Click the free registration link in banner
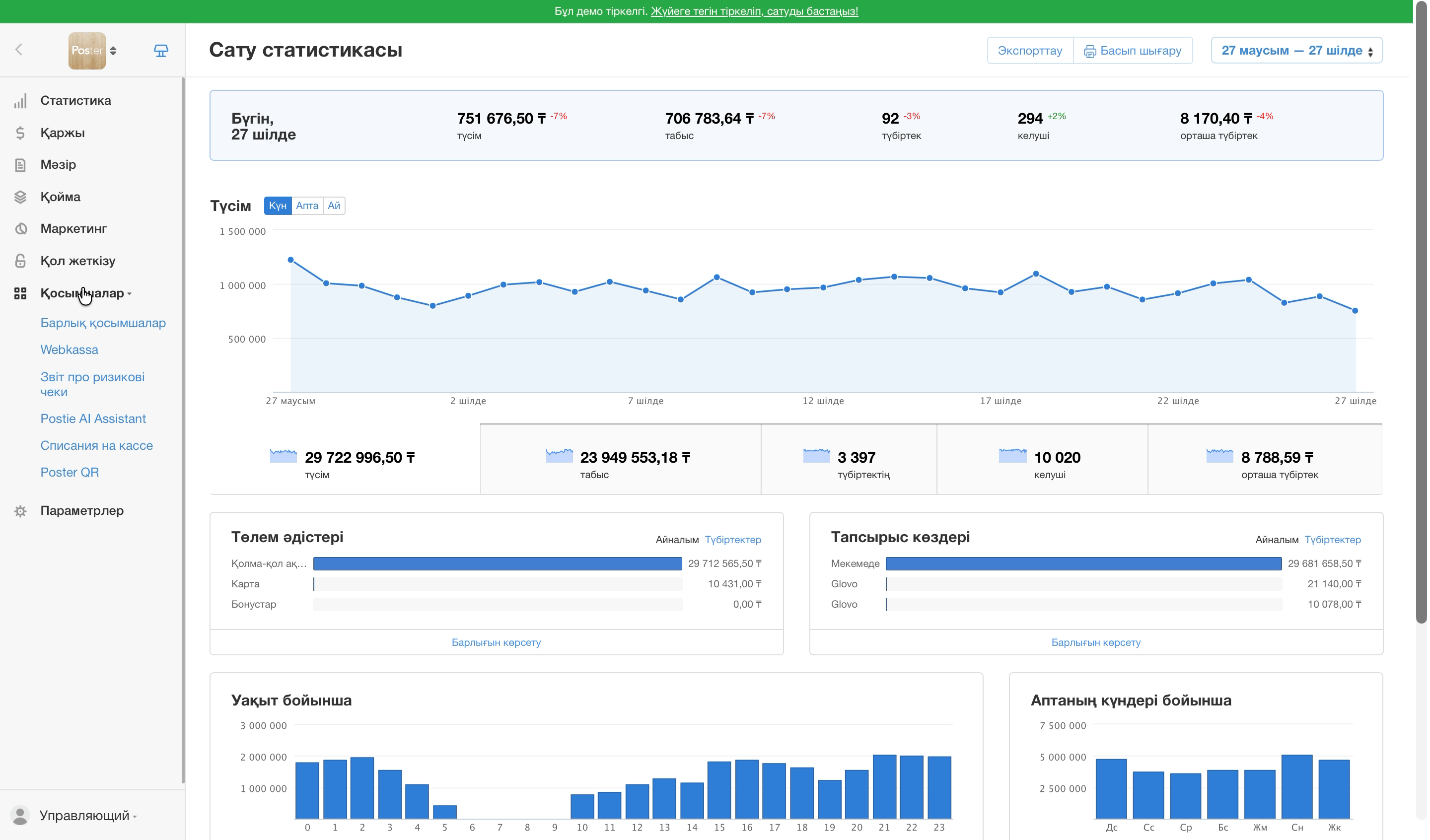1430x840 pixels. (x=754, y=11)
